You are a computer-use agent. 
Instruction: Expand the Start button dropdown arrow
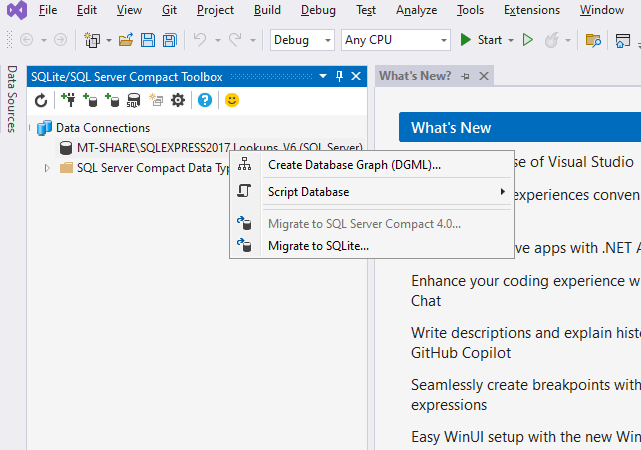tap(511, 40)
